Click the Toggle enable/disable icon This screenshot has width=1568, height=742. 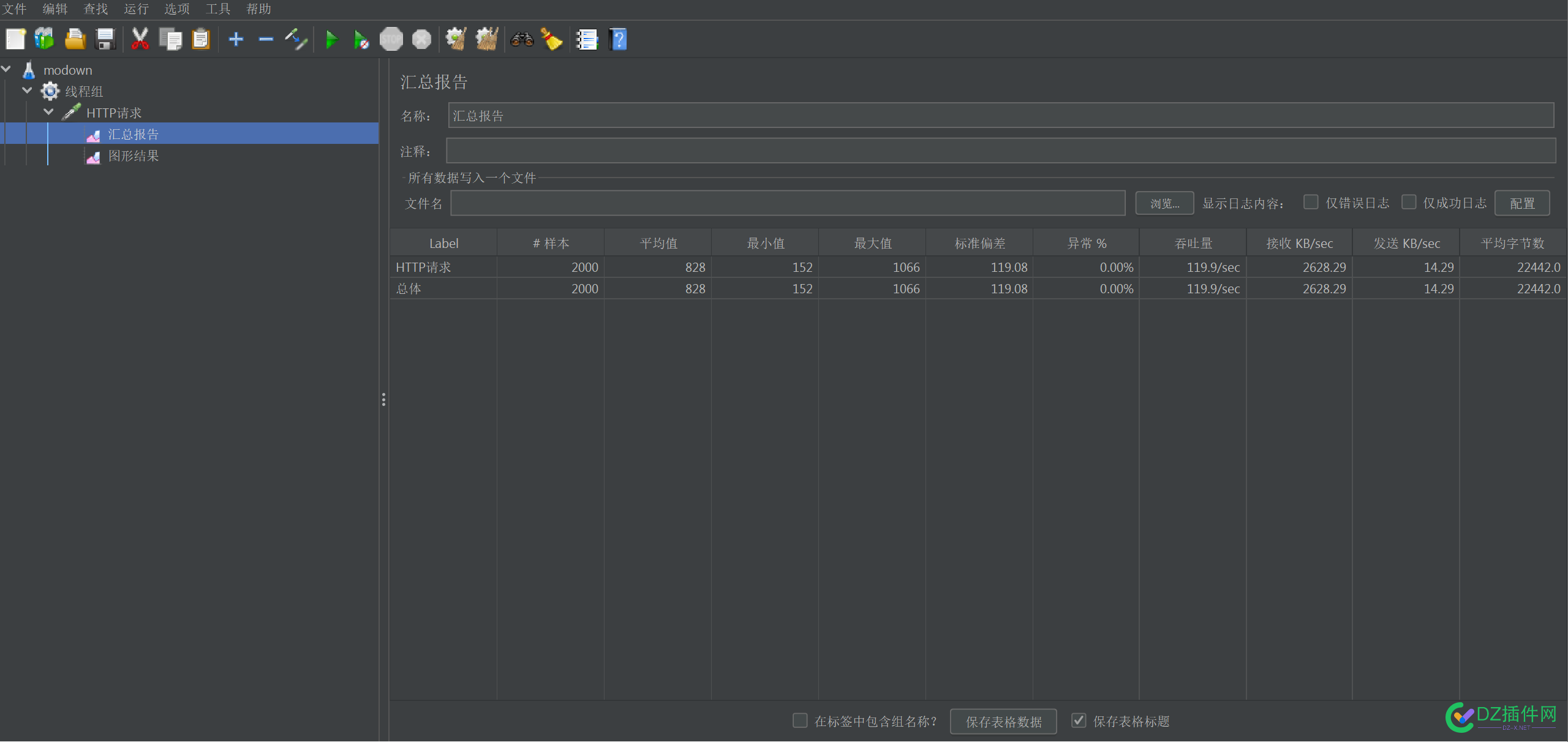[x=296, y=39]
